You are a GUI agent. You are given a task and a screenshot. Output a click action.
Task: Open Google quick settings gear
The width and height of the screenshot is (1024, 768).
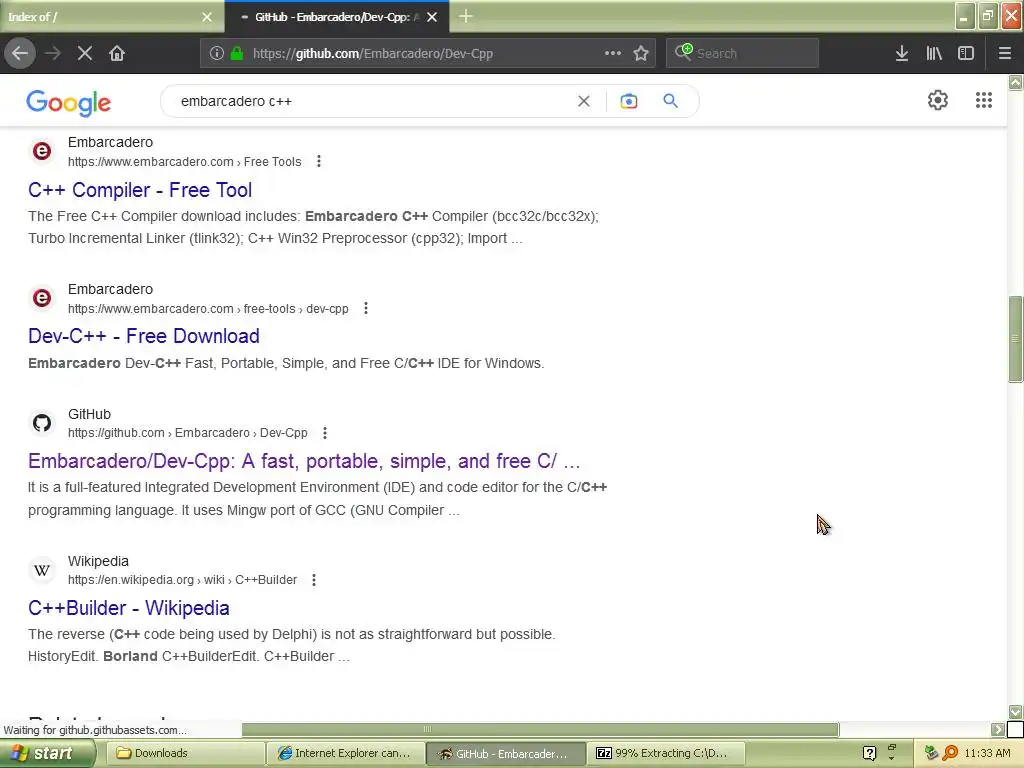click(x=938, y=100)
